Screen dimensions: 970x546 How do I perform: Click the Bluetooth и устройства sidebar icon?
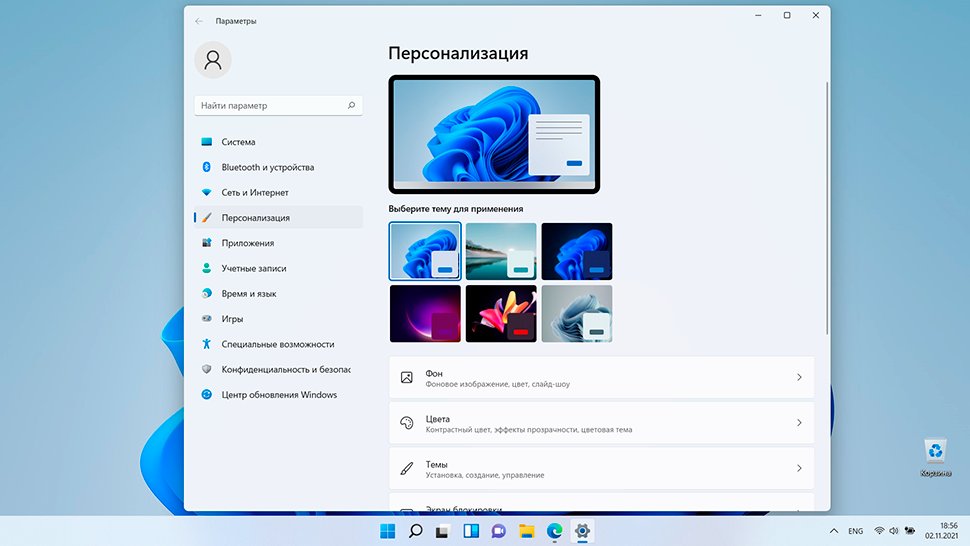207,167
